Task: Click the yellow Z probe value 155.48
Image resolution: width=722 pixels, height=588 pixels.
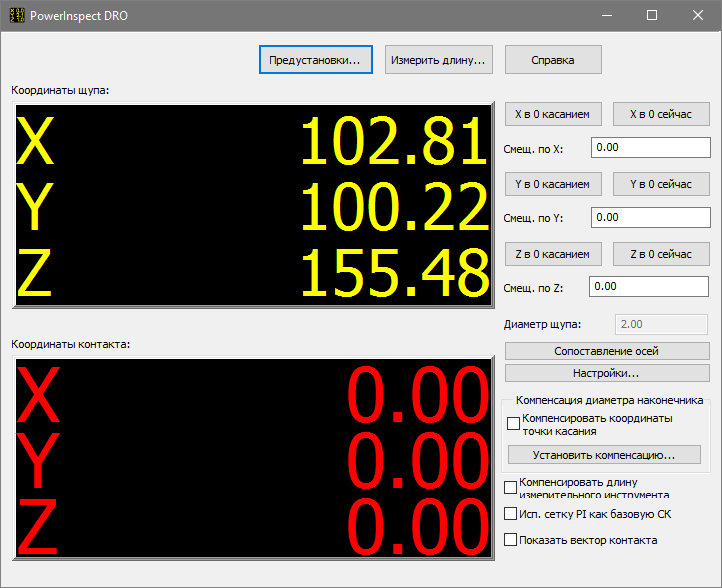Action: click(394, 273)
